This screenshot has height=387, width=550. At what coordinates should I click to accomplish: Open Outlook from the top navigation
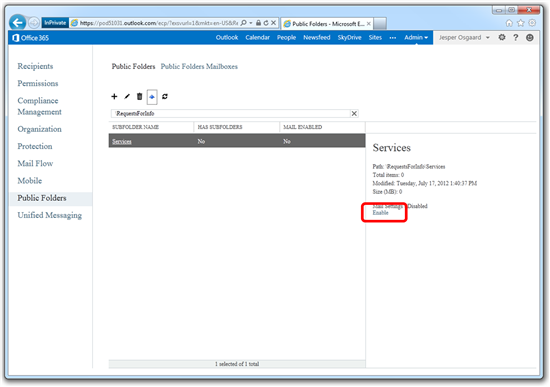click(x=227, y=38)
